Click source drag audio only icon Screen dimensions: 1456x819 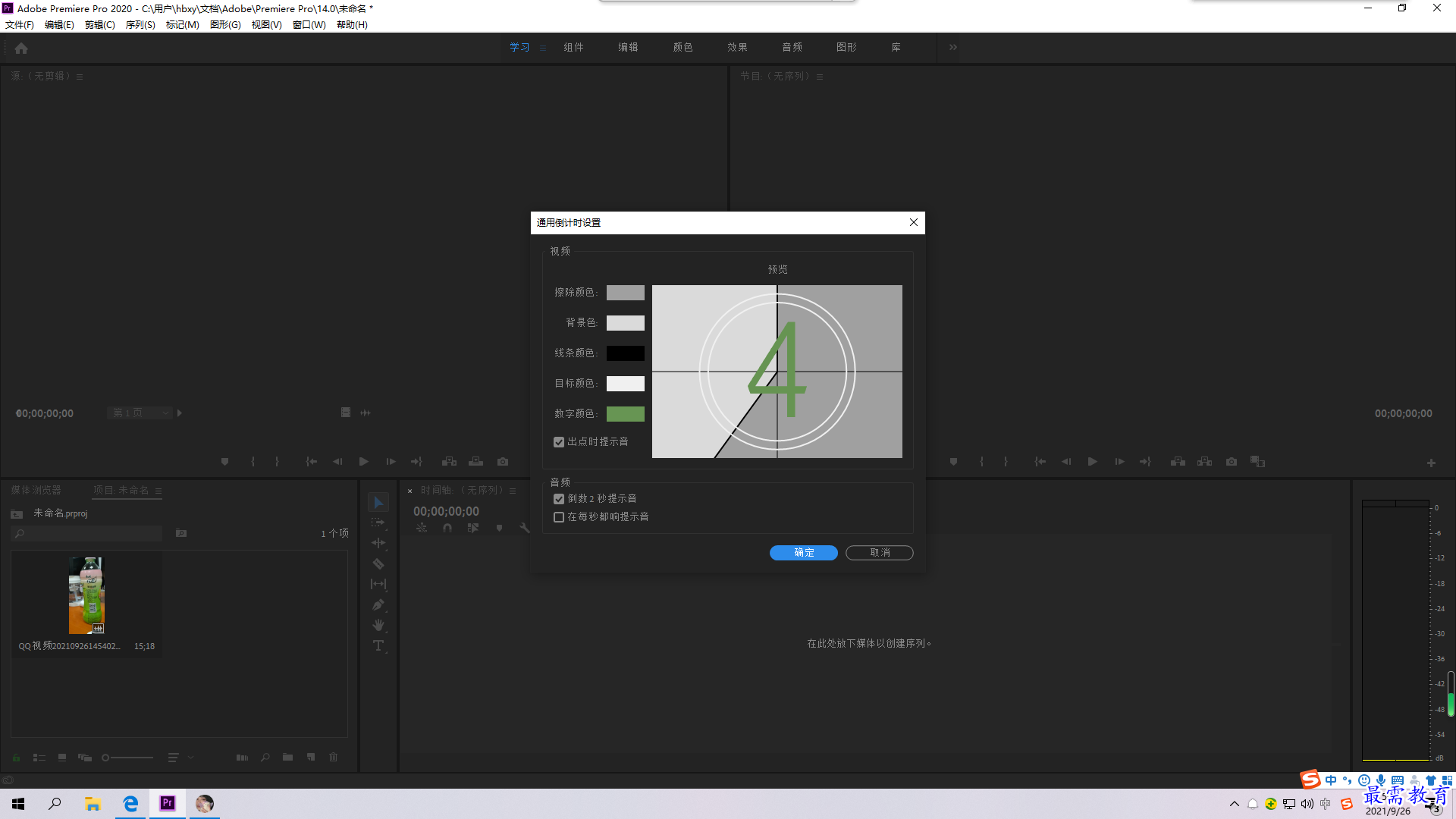tap(366, 413)
